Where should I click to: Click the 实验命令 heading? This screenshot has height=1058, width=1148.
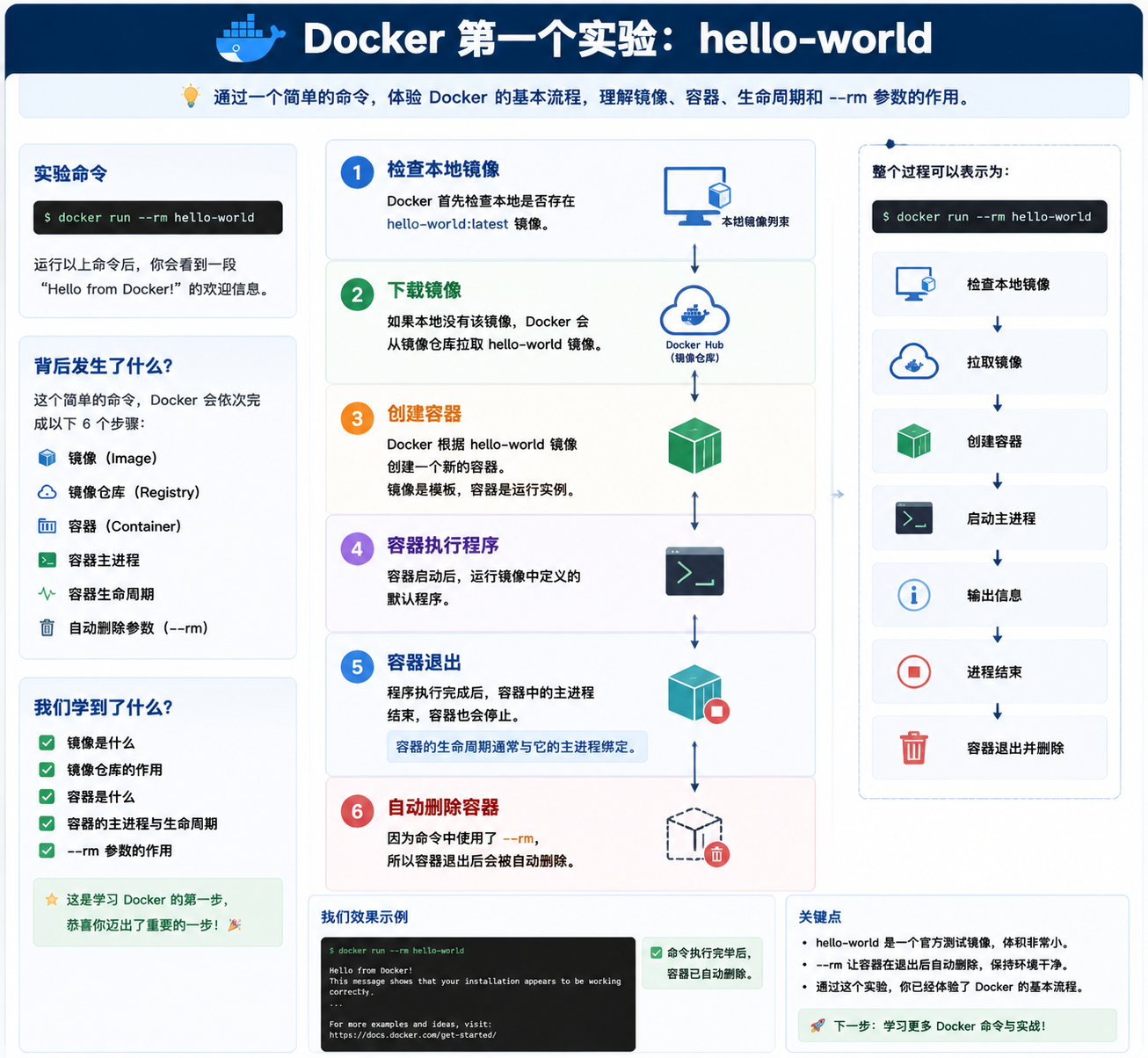(x=70, y=173)
